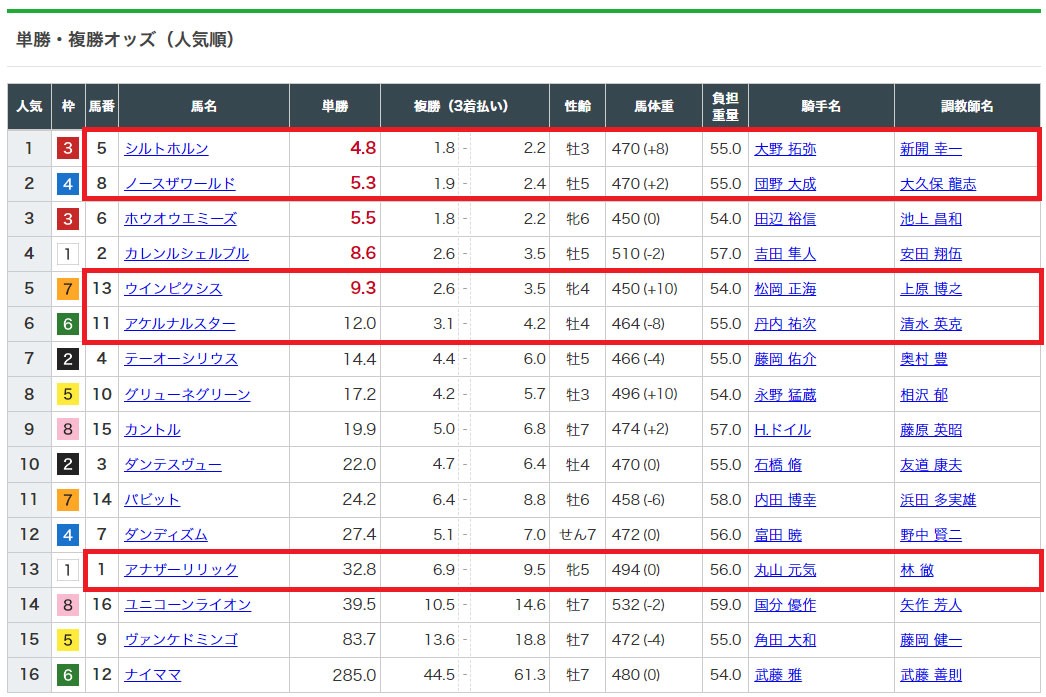Open jockey 武藤 雅 page
The image size is (1046, 697).
pos(777,675)
